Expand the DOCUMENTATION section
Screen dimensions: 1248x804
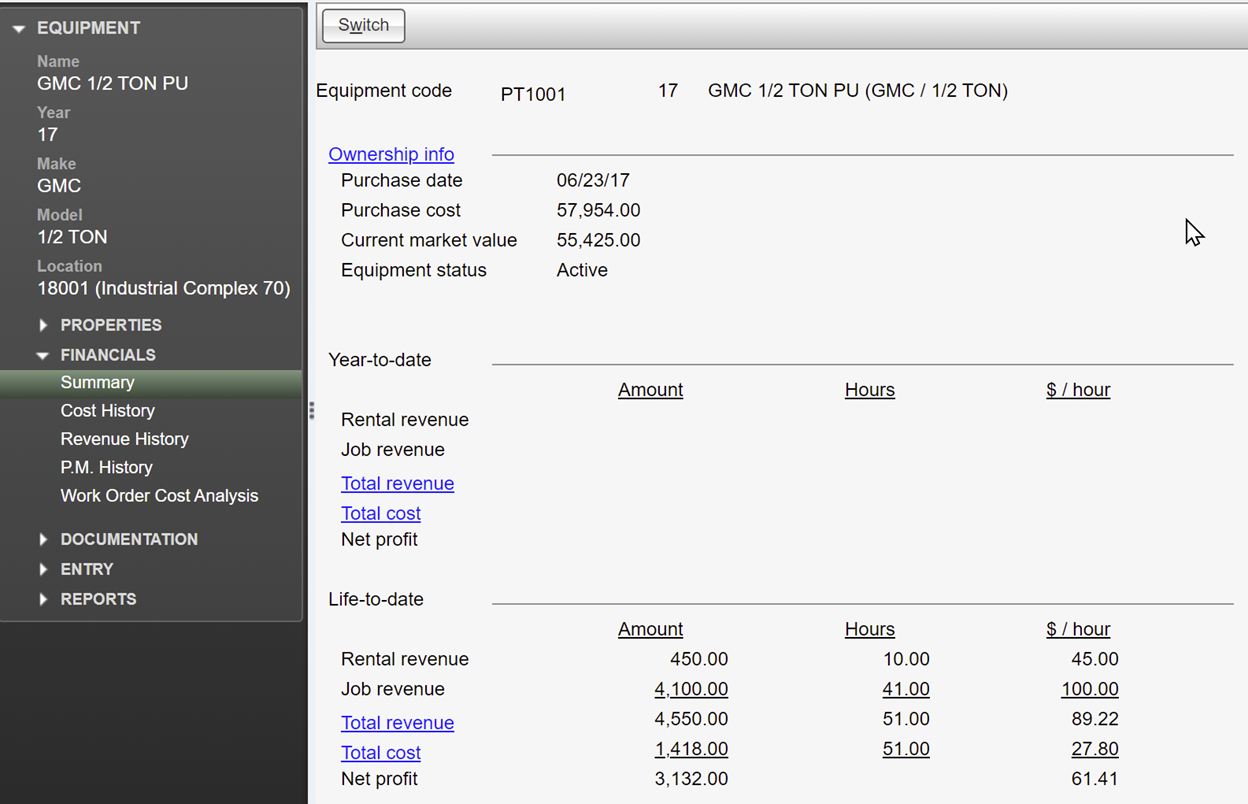tap(43, 539)
